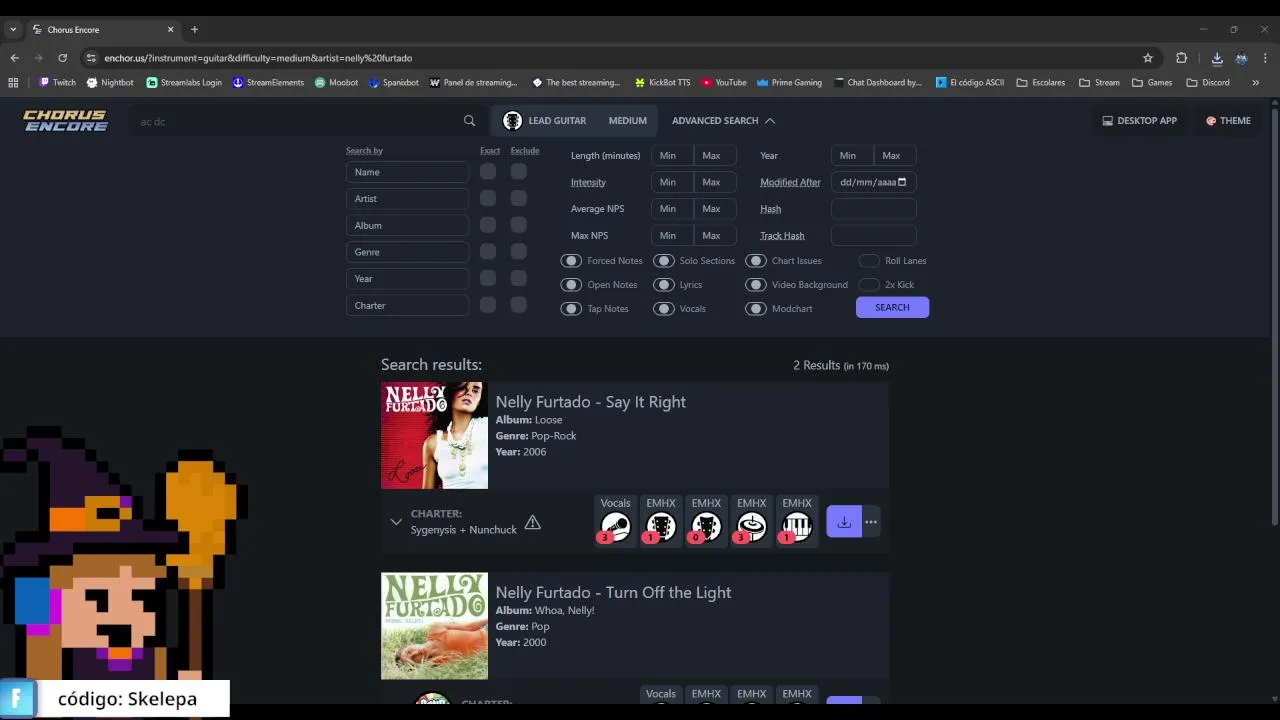Reload the page

pyautogui.click(x=62, y=58)
